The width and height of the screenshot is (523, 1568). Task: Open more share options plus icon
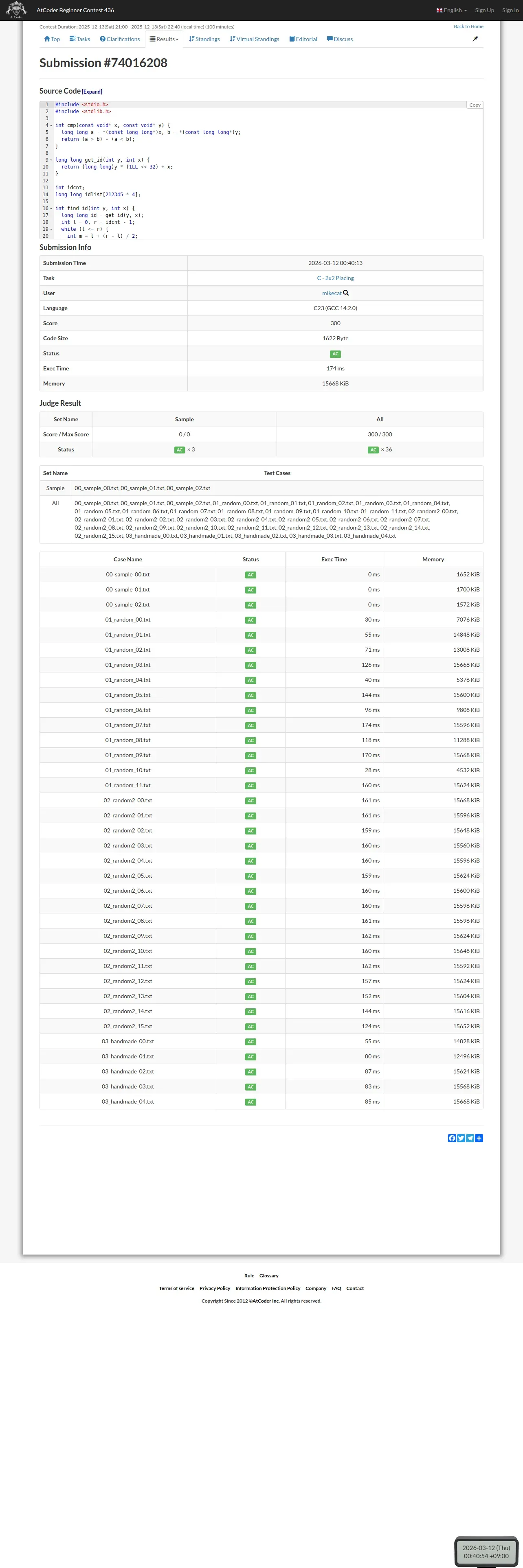click(x=479, y=1138)
